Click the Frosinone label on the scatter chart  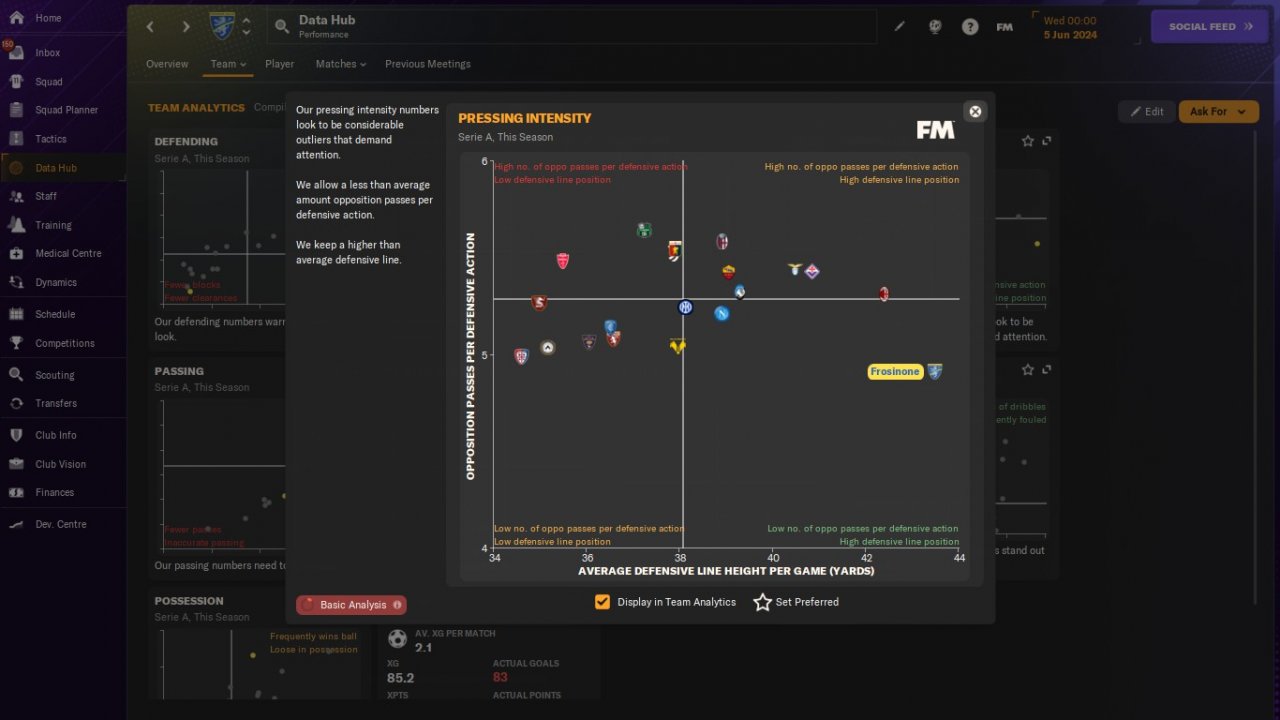click(x=895, y=372)
